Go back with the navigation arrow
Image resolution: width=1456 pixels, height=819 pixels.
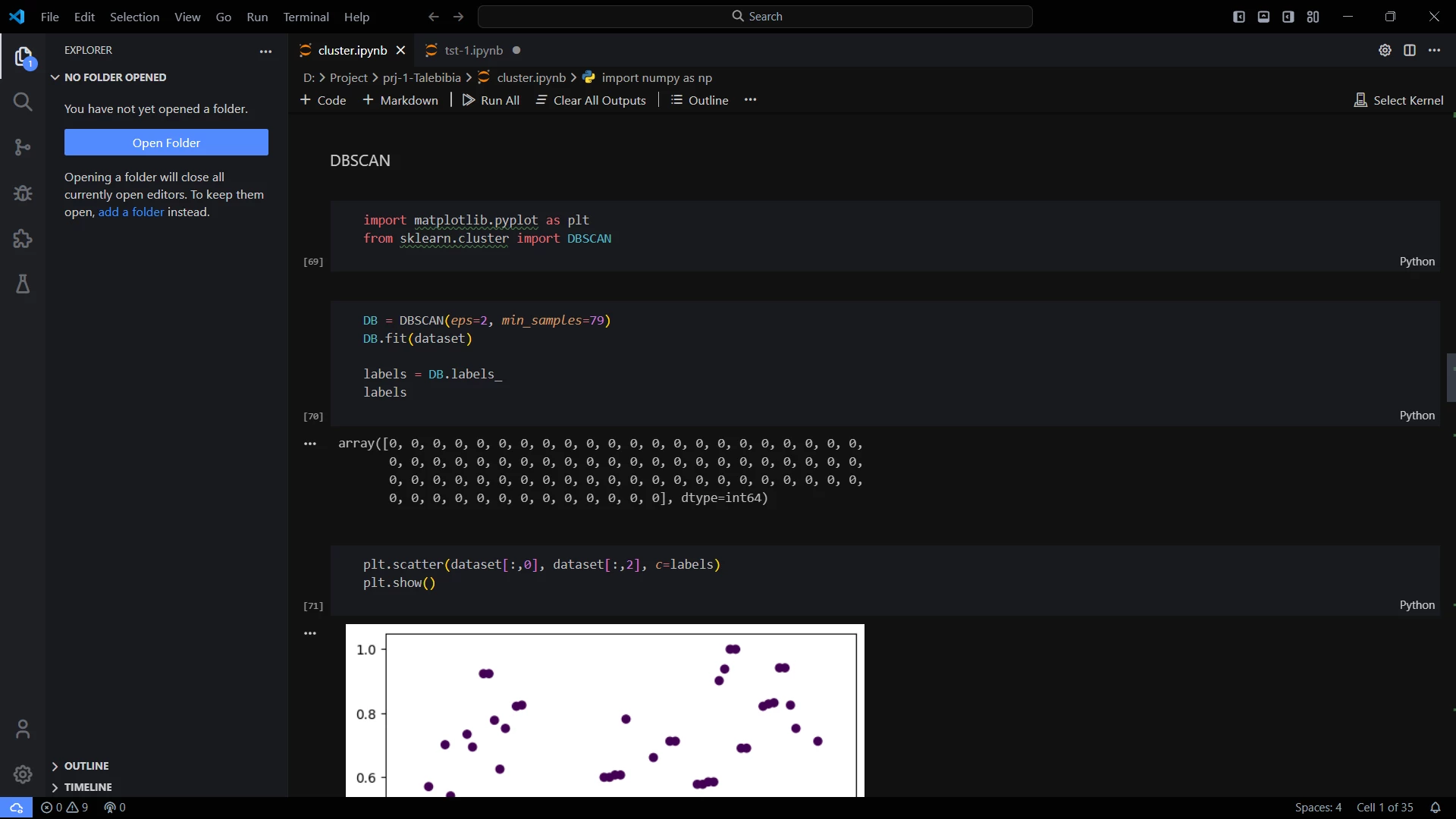click(434, 17)
